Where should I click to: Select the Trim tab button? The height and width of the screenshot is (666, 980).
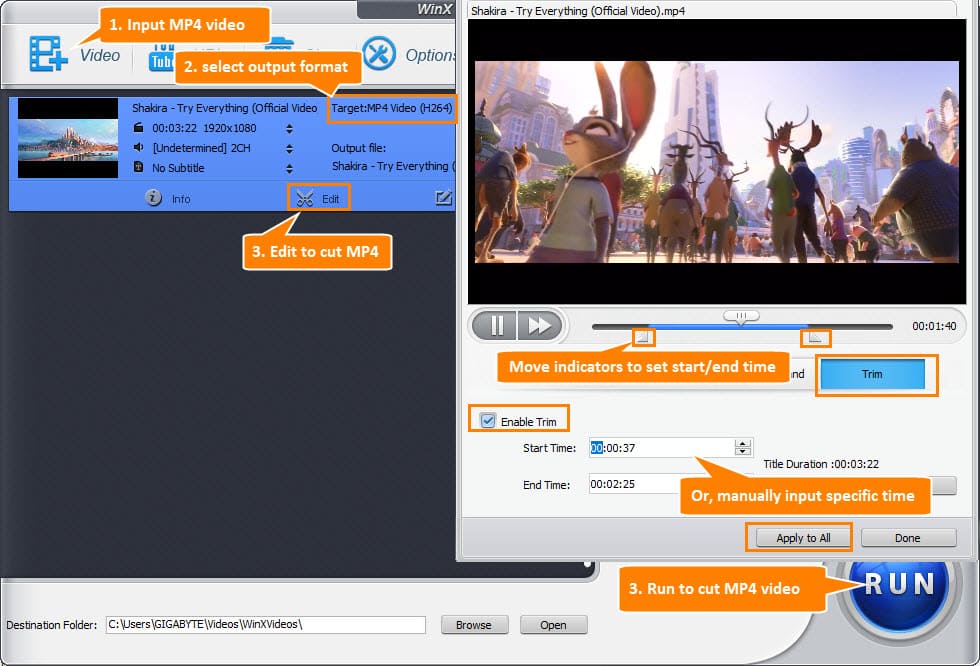click(x=872, y=374)
